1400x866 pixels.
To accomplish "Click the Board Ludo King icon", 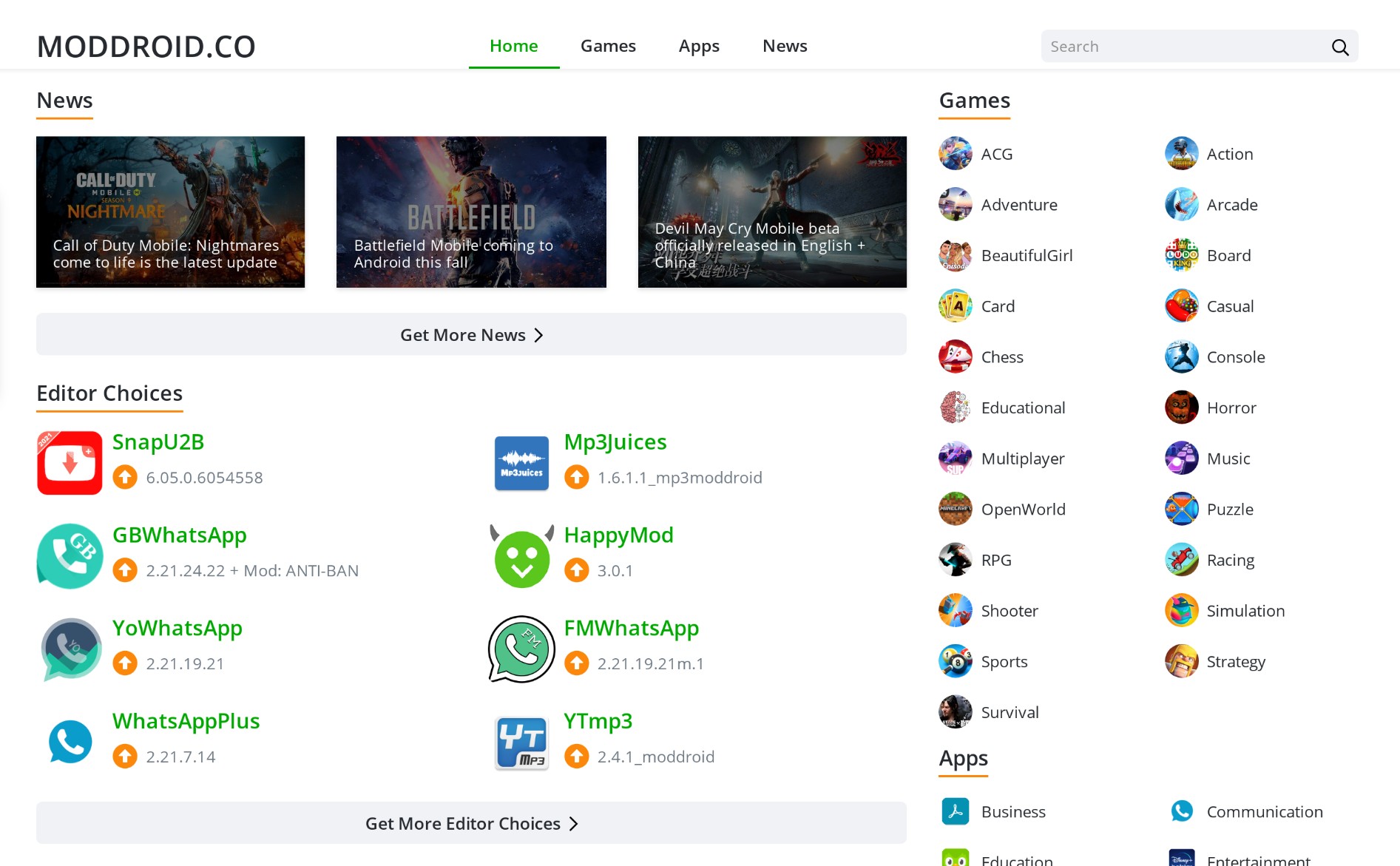I will coord(1181,255).
